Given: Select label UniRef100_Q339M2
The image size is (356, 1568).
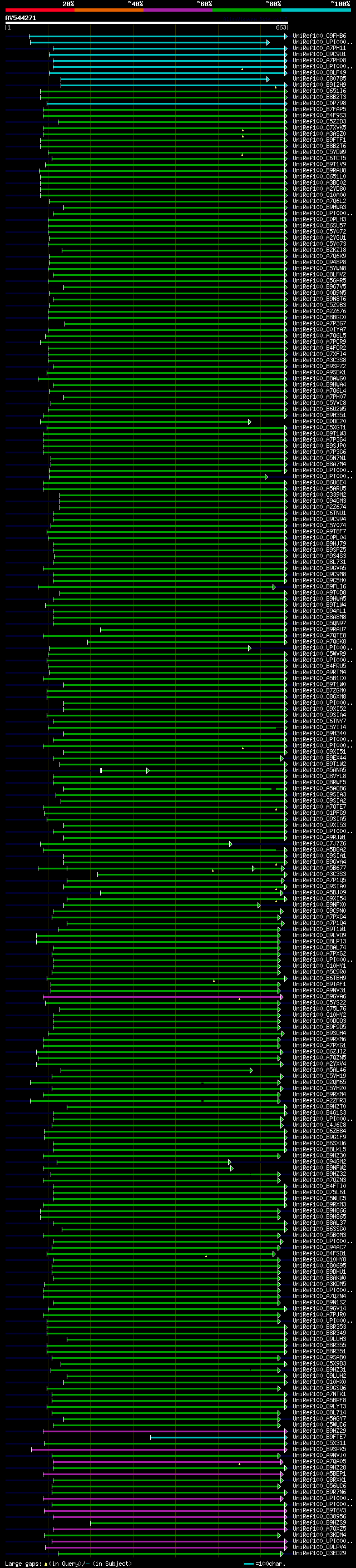Looking at the screenshot, I should point(319,495).
